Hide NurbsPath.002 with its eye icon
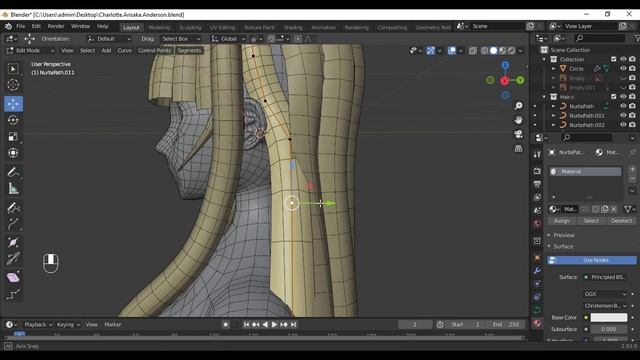Screen dimensions: 640x360 tap(623, 125)
